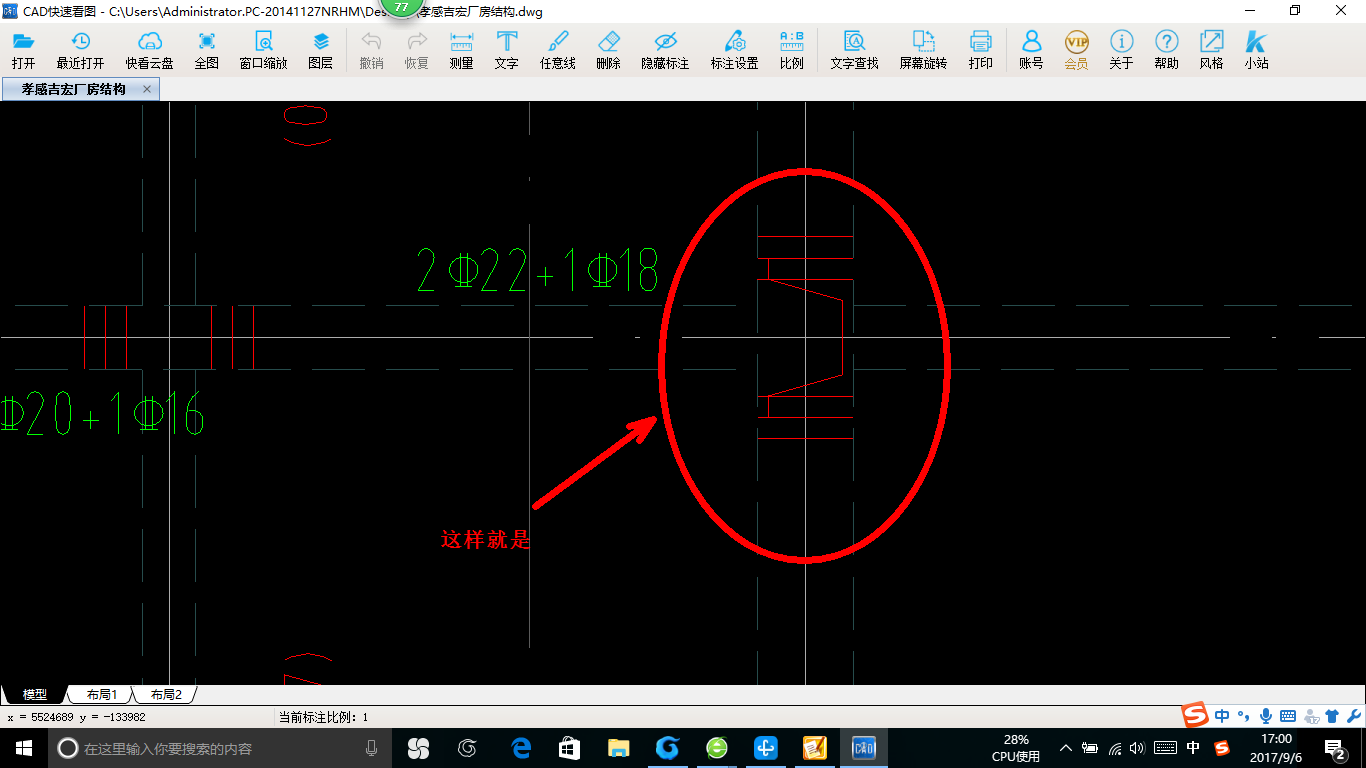The width and height of the screenshot is (1366, 768).
Task: Choose the 任意线 freehand line tool
Action: point(558,50)
